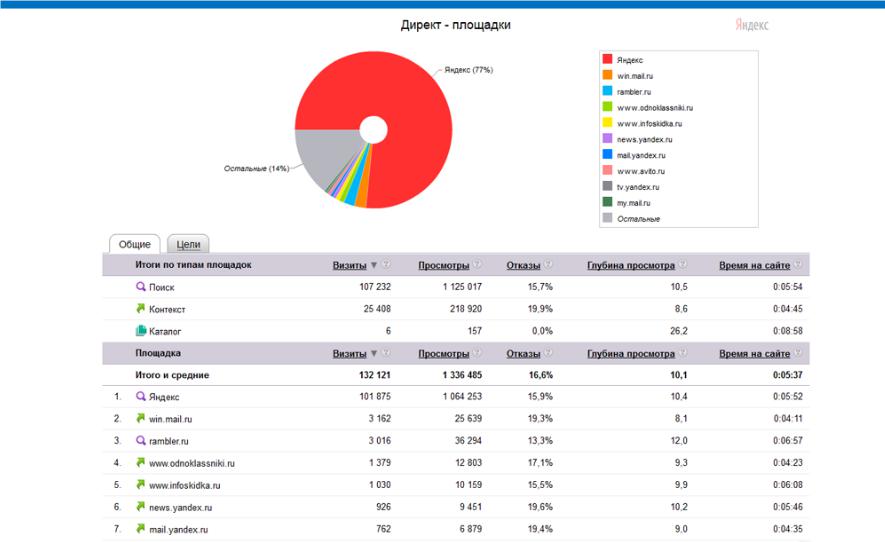The width and height of the screenshot is (885, 542).
Task: Select the mail.yandex.ru site name in table
Action: 178,530
